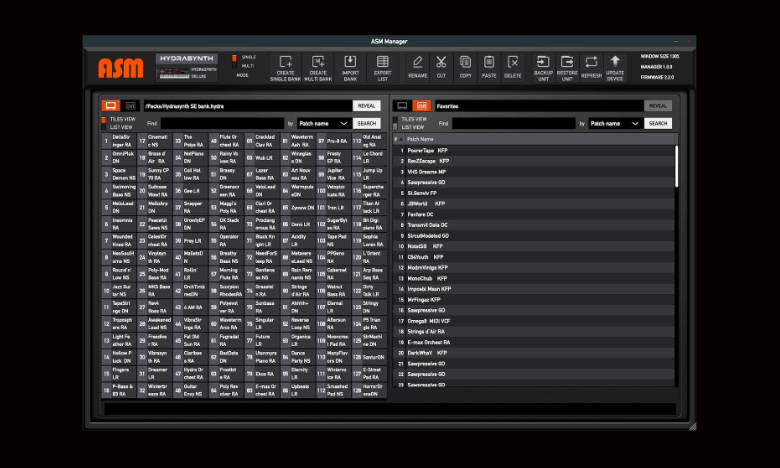Viewport: 780px width, 468px height.
Task: Open right panel Patch name dropdown
Action: pyautogui.click(x=614, y=123)
